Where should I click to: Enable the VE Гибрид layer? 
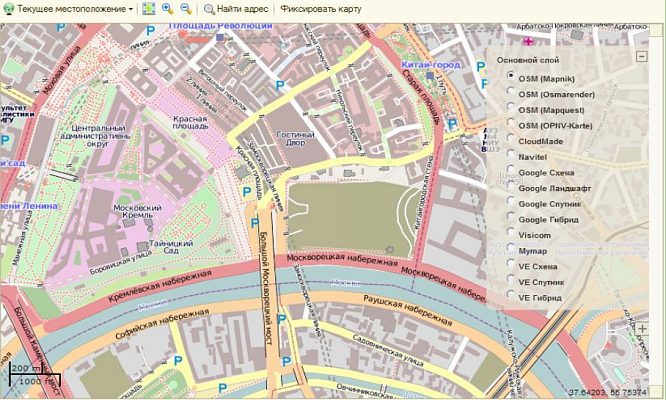[x=512, y=297]
